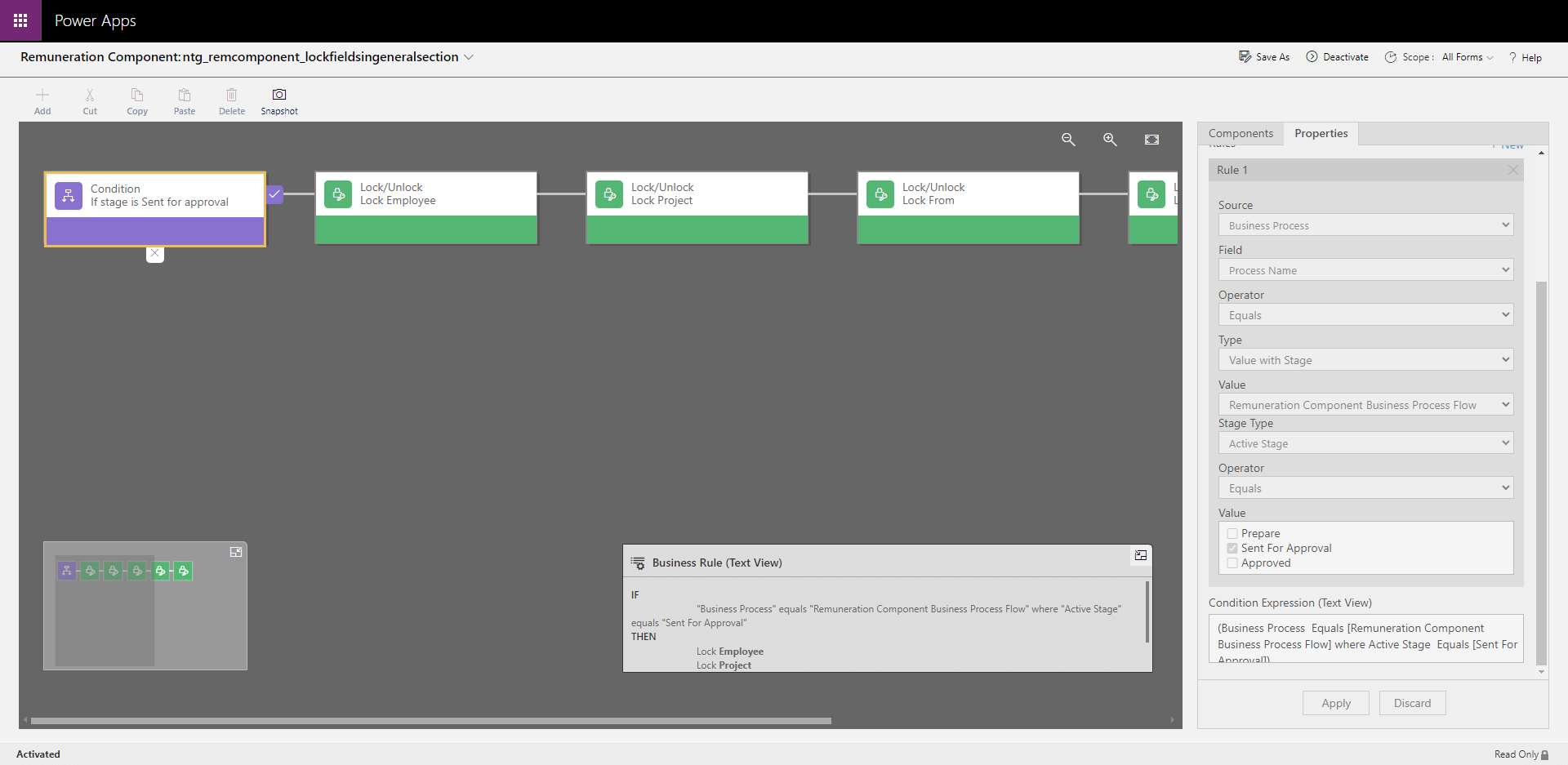Open the first Operator dropdown under Field
The height and width of the screenshot is (765, 1568).
click(x=1365, y=315)
